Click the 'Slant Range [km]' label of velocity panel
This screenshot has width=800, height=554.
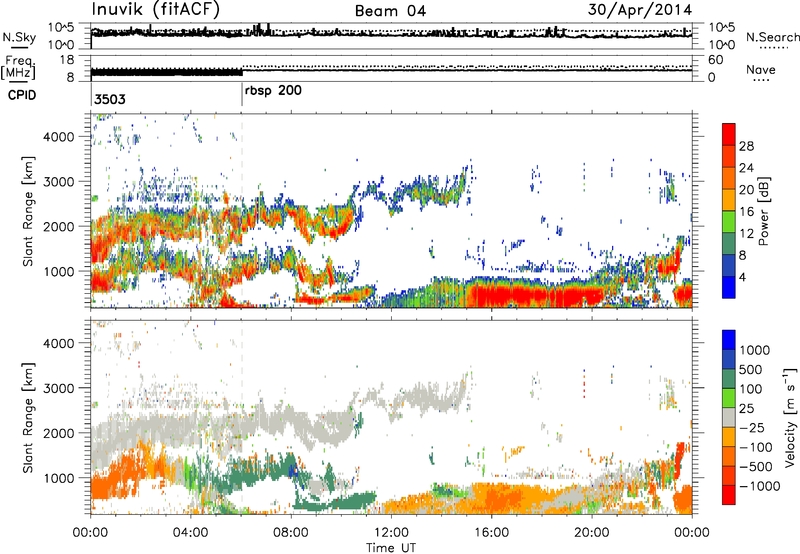coord(28,418)
